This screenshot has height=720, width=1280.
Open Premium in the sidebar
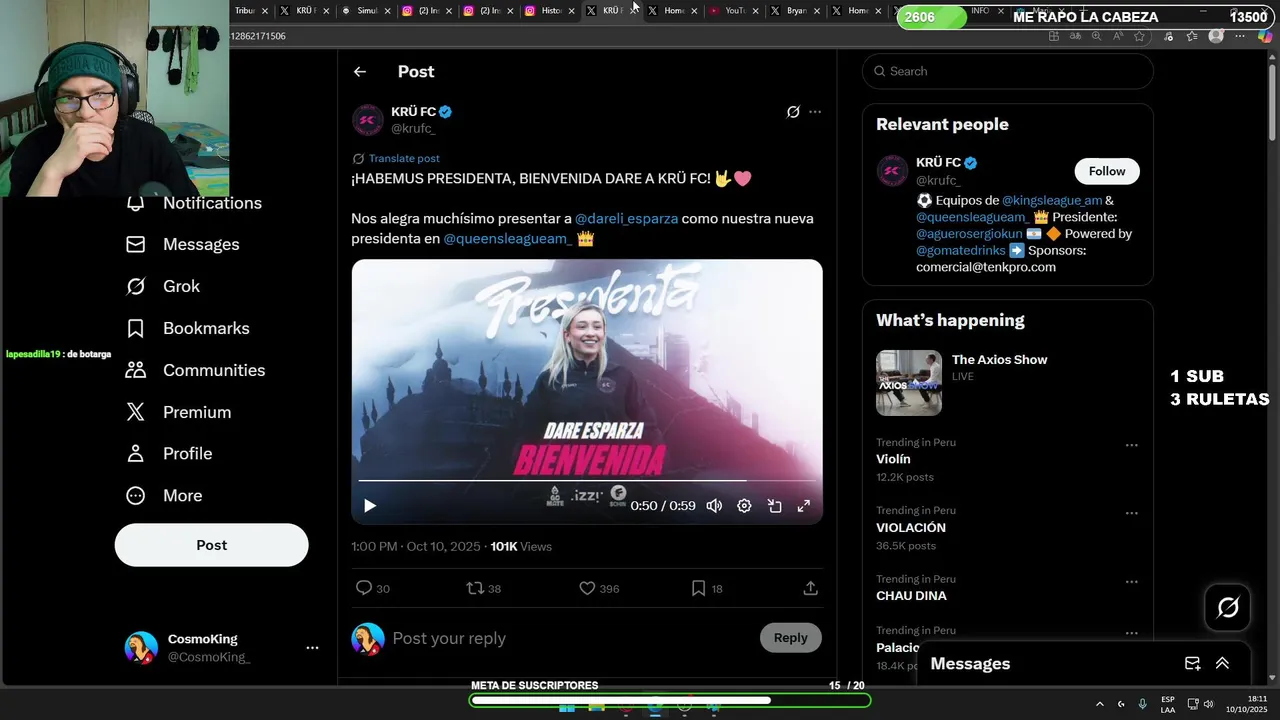click(178, 413)
